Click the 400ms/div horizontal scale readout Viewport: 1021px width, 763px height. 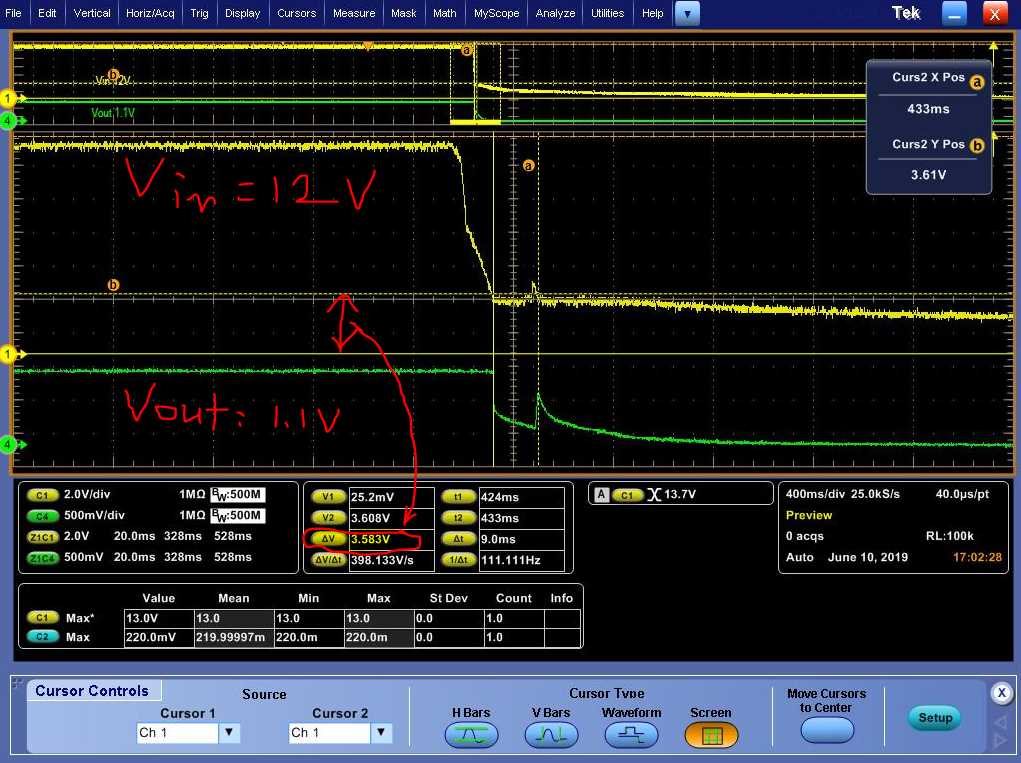click(x=814, y=494)
